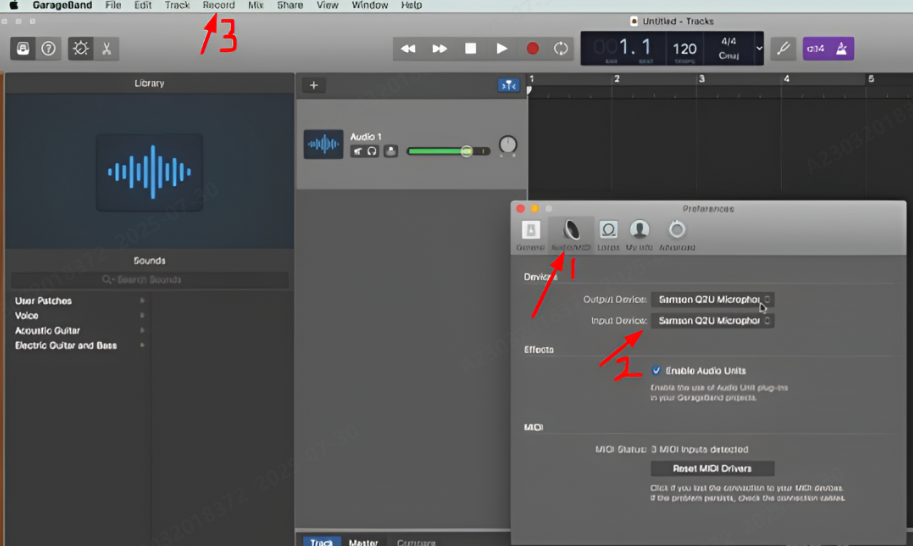Open the LCD display mode dropdown arrow

coord(759,49)
